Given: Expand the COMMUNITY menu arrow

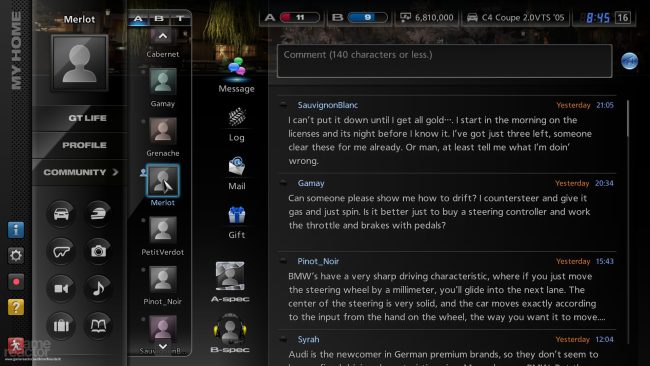Looking at the screenshot, I should tap(115, 172).
